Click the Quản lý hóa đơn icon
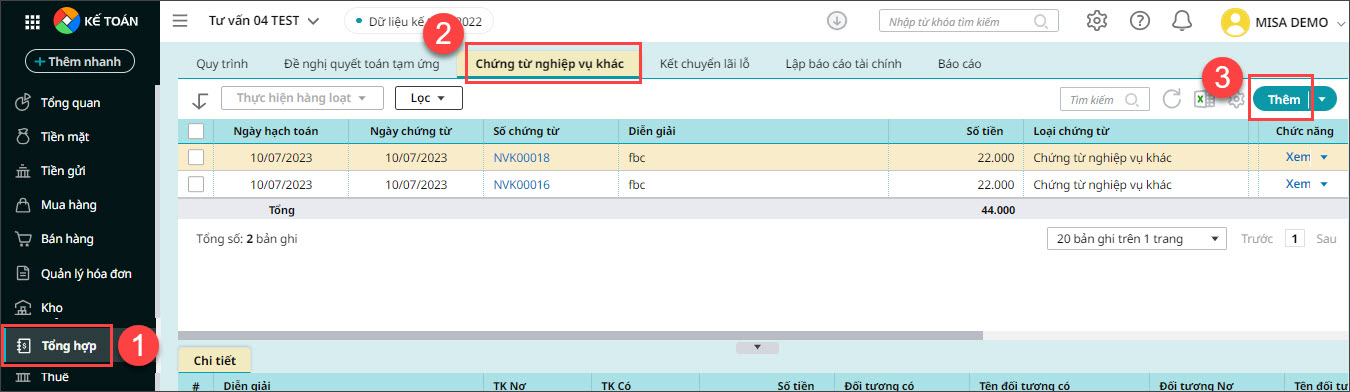Screen dimensions: 1350x392 pos(23,273)
